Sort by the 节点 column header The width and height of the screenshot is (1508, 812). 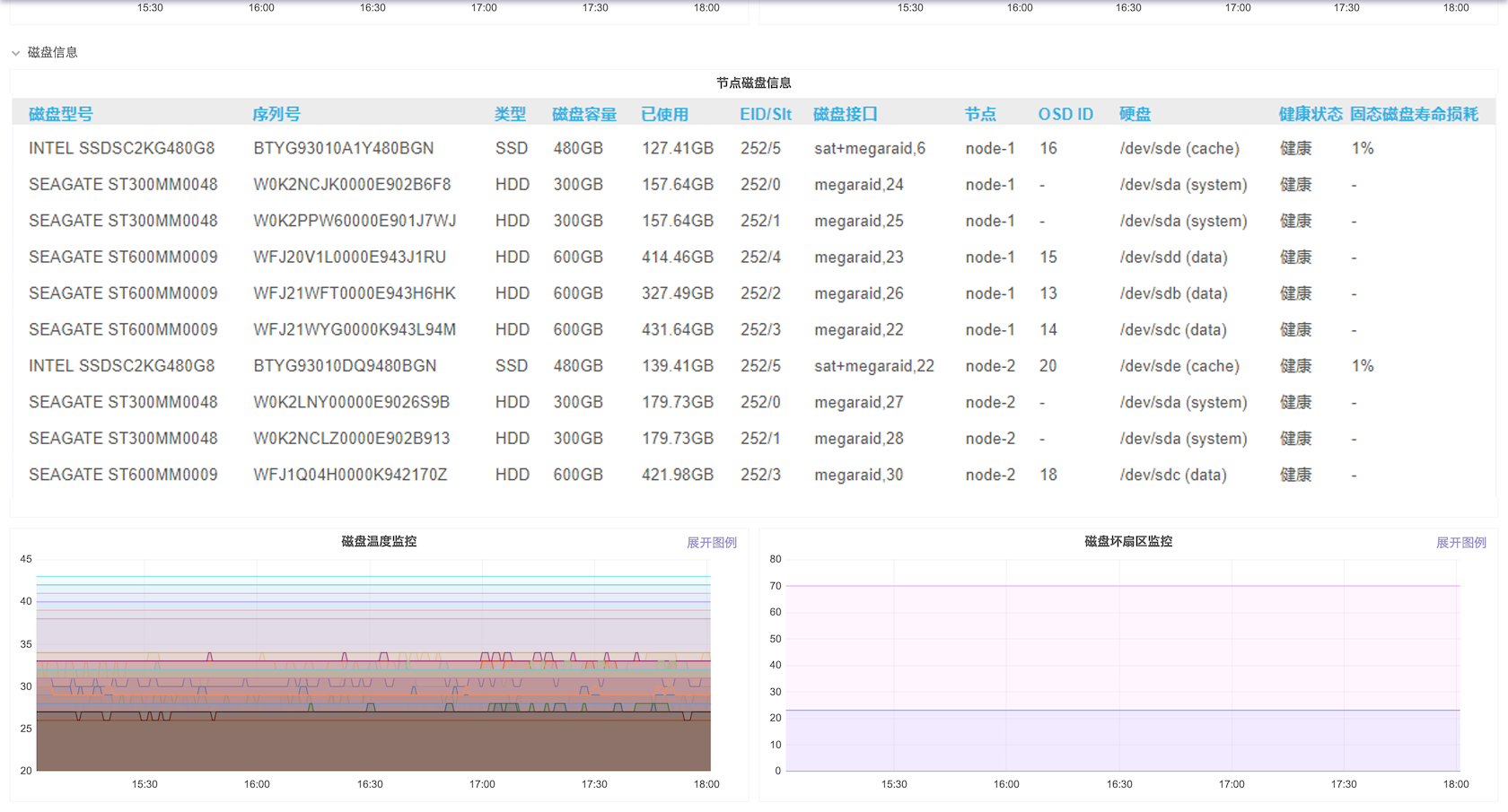980,114
